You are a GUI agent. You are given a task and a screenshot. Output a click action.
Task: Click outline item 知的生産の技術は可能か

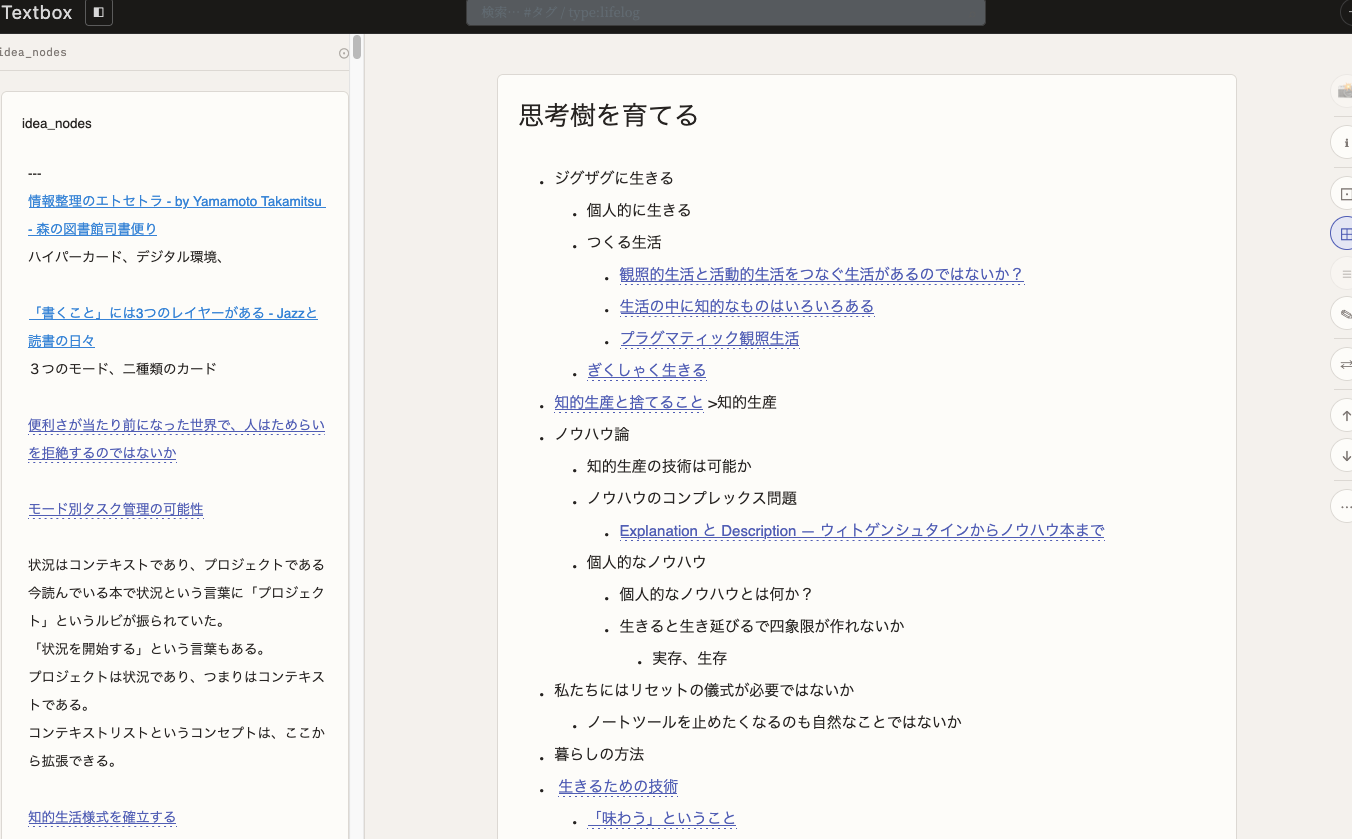[669, 466]
